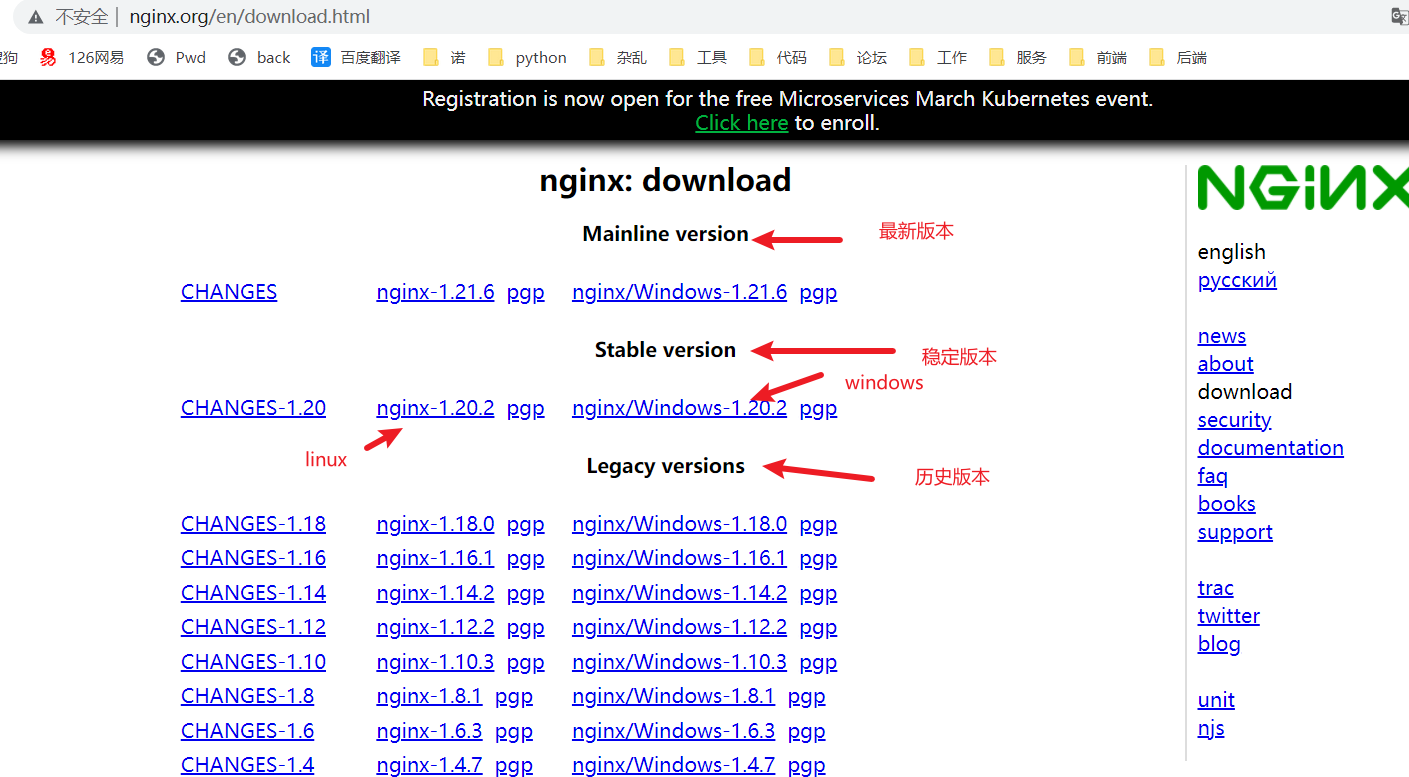Screen dimensions: 1409x777
Task: Open pgp signature for nginx-1.21.6
Action: pos(526,293)
